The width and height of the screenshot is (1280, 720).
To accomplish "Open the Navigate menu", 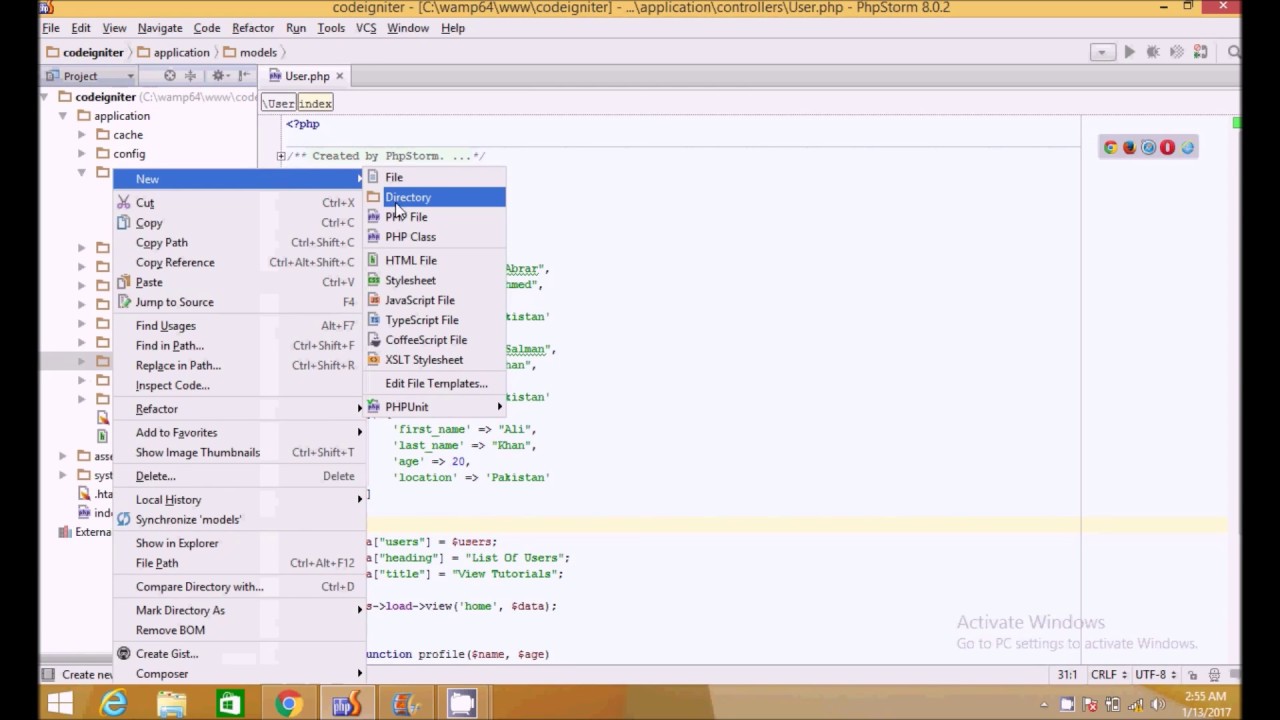I will (160, 28).
